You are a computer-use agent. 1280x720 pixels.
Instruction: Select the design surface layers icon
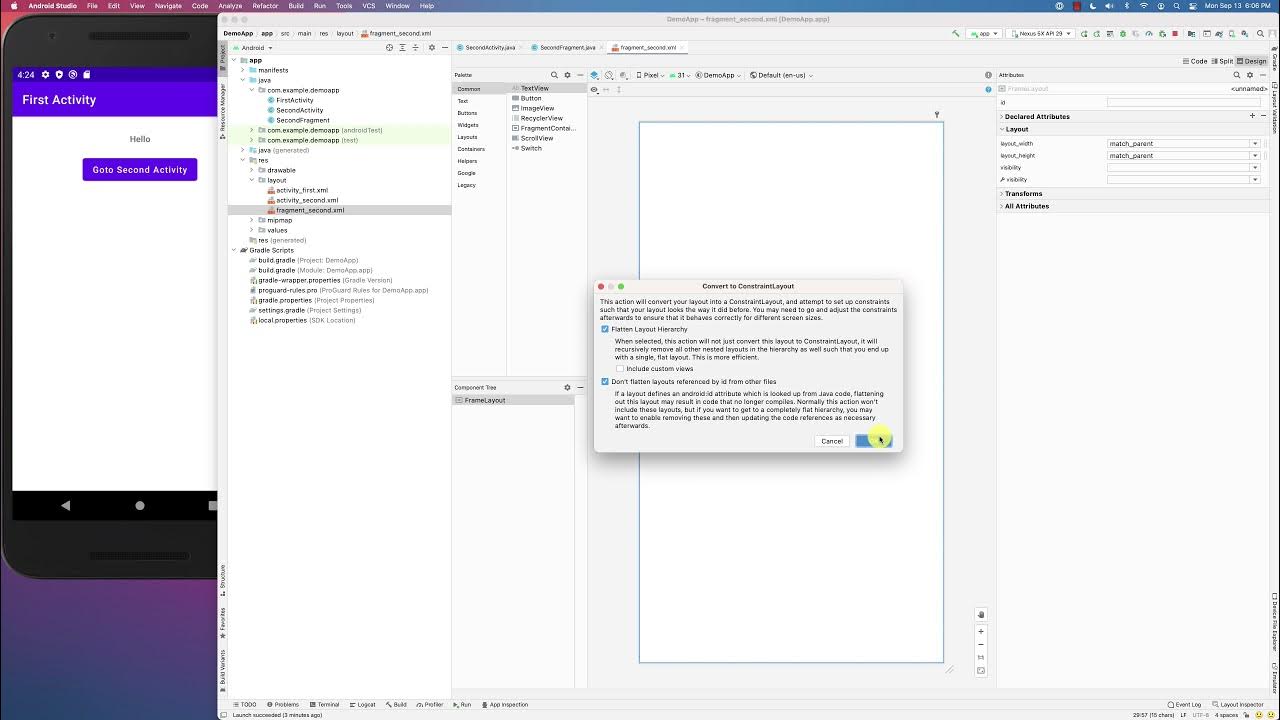click(x=594, y=75)
